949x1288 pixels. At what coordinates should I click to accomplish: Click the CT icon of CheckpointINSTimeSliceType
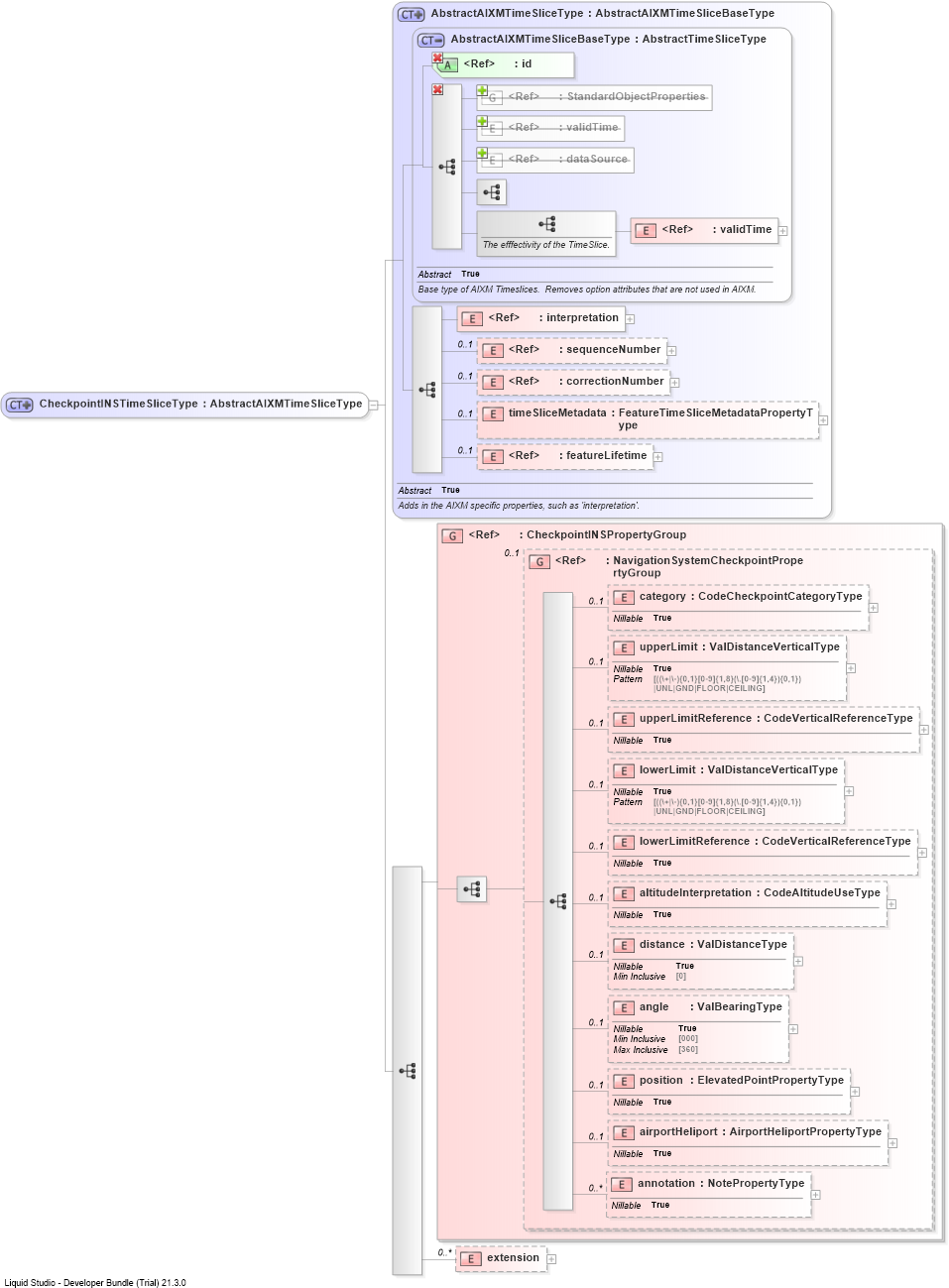(20, 405)
